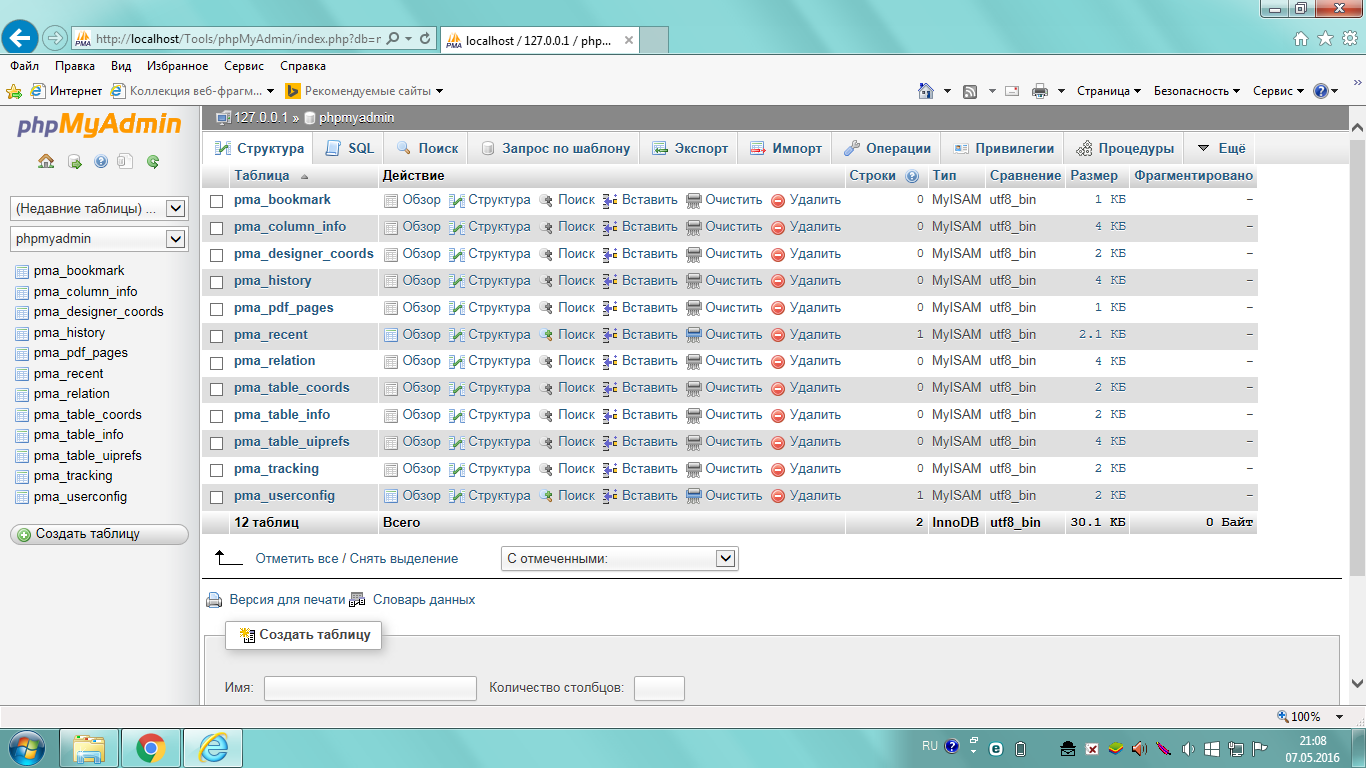1366x768 pixels.
Task: Click the Количество столбцов input field
Action: tap(659, 688)
